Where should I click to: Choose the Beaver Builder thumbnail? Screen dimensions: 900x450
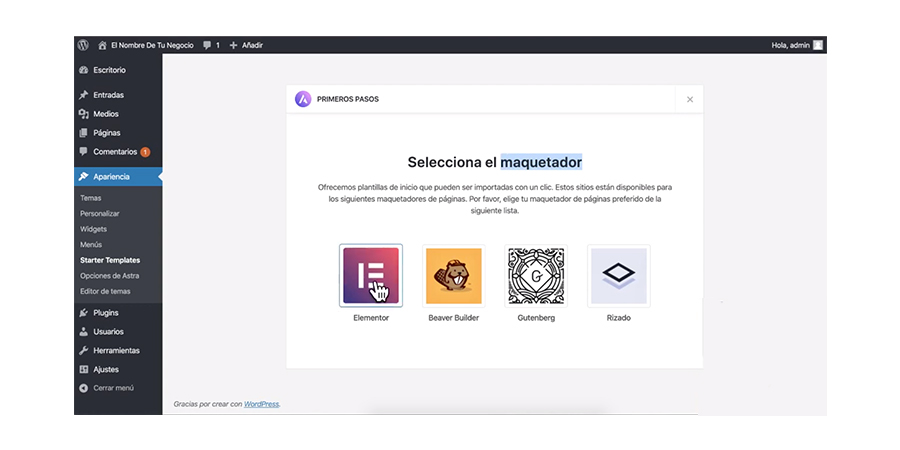[x=453, y=276]
